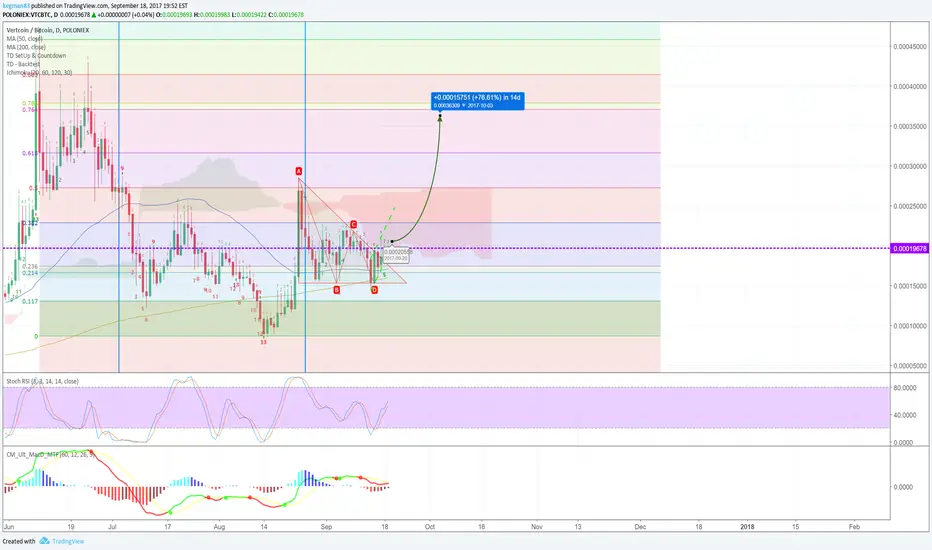Click the 80.0000 Stoch RSI axis value
932x550 pixels.
(904, 388)
